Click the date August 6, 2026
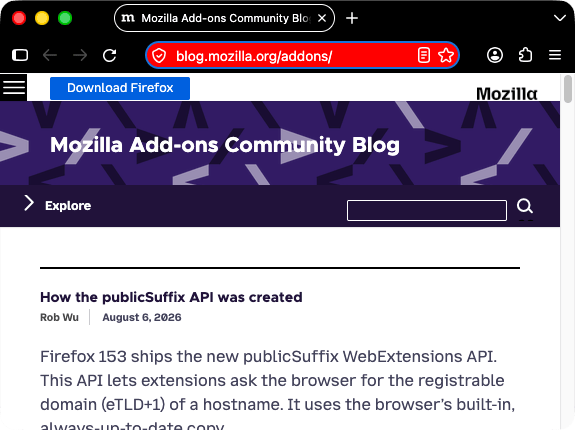Screen dimensions: 575x430 [x=142, y=317]
